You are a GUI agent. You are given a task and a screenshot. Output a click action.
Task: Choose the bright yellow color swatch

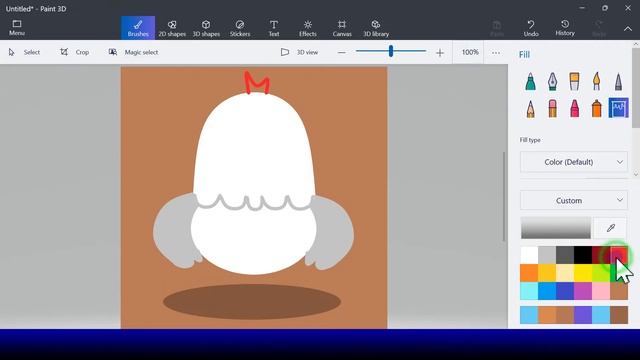(583, 273)
